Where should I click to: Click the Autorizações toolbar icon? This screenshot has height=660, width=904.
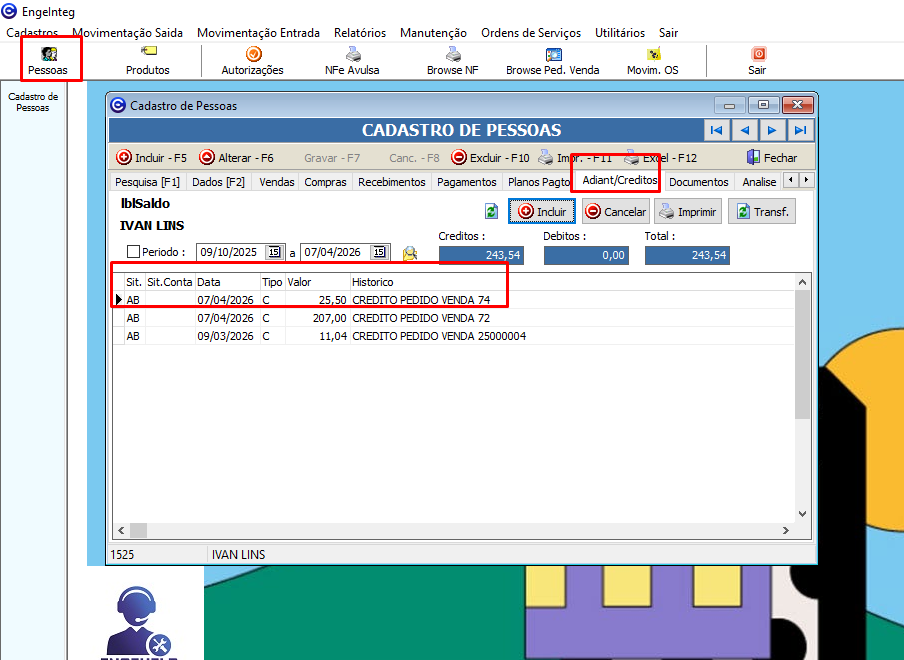[252, 60]
